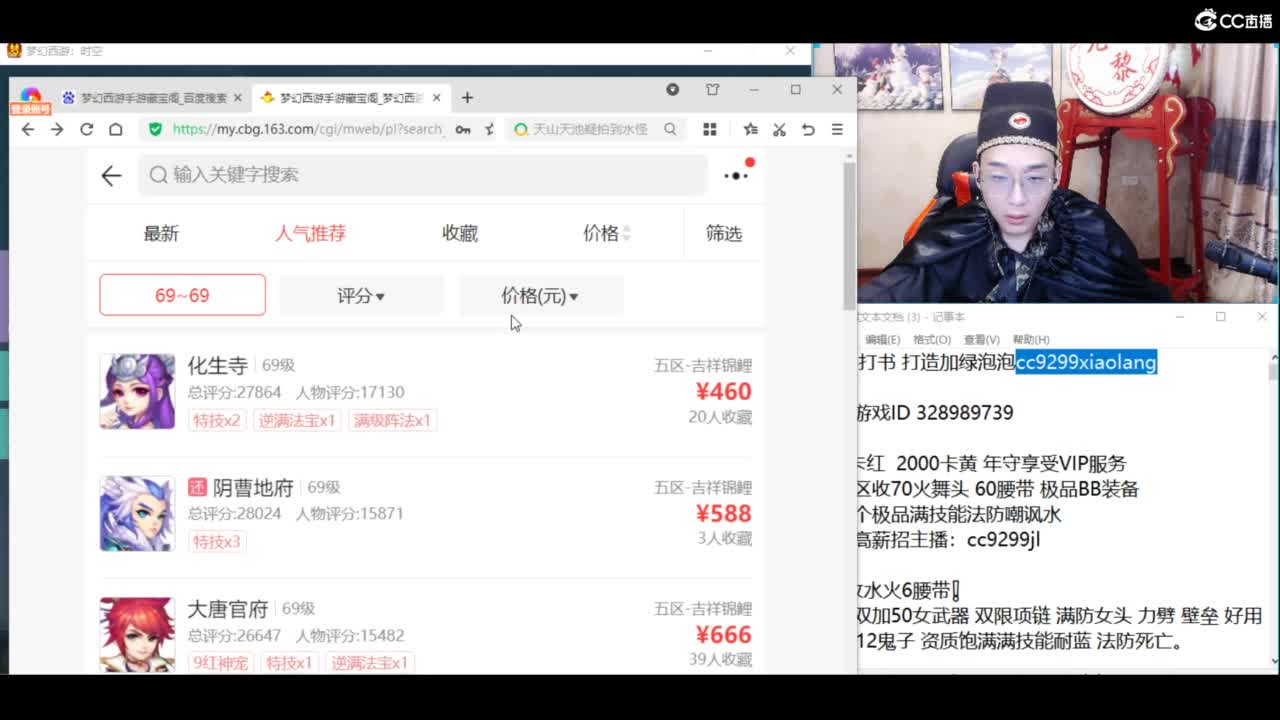
Task: Click the Notepad vertical scrollbar
Action: [x=1272, y=372]
